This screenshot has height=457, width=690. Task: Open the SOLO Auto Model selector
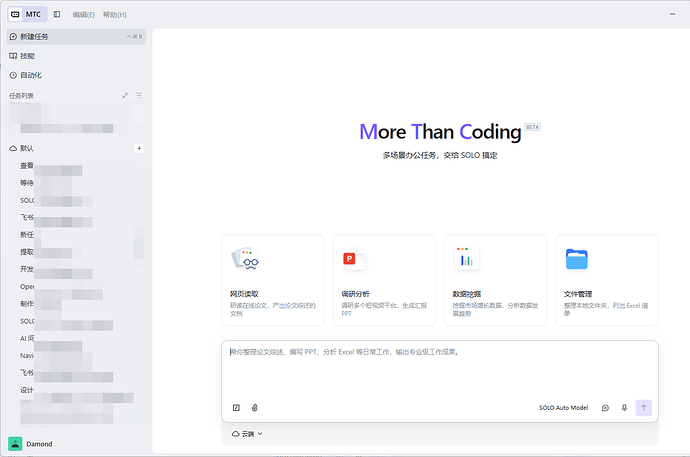(564, 408)
